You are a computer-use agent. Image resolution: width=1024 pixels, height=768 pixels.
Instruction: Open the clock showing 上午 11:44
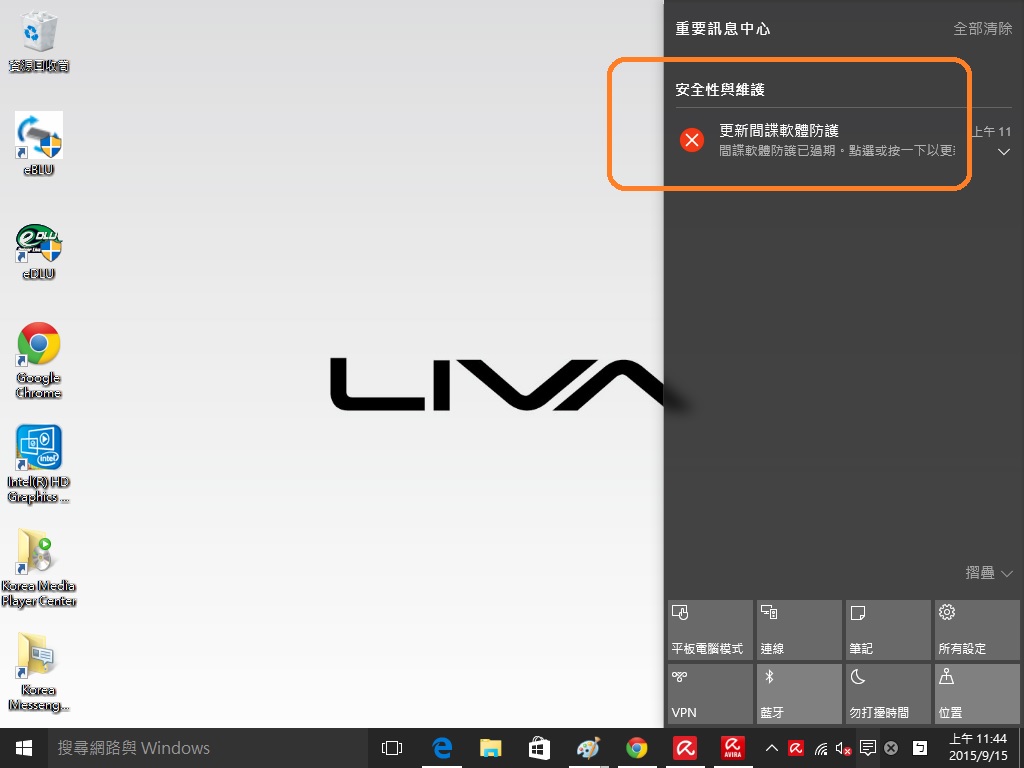point(978,748)
